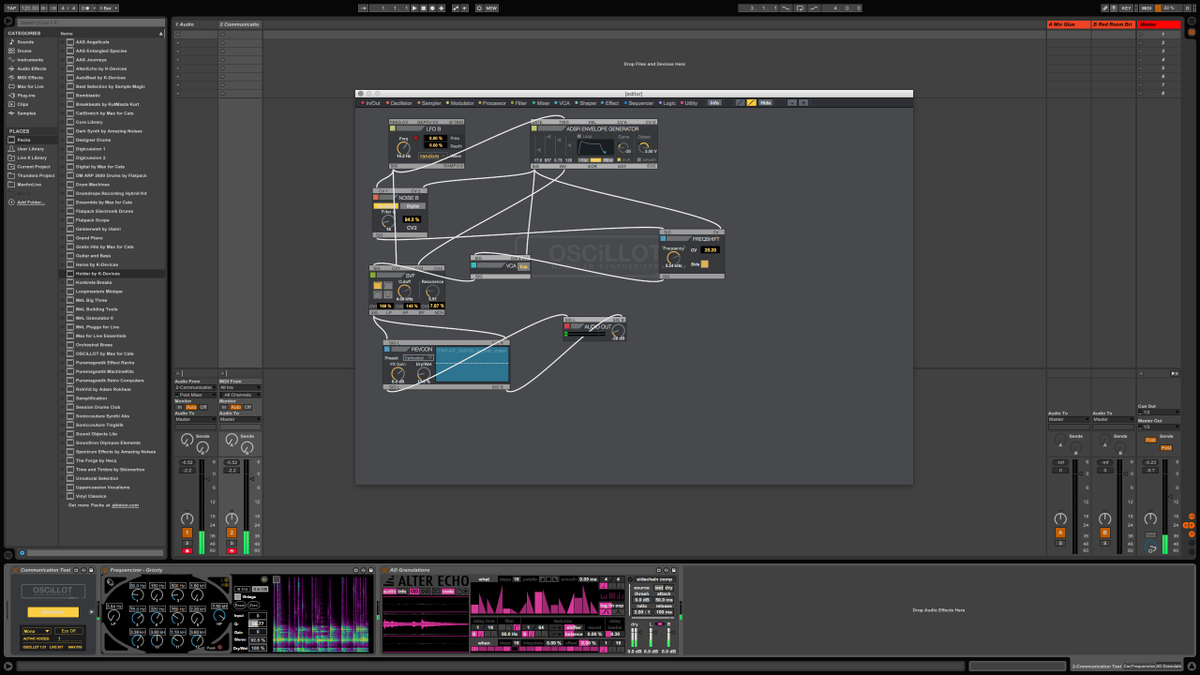
Task: Select Audio Effects in the browser categories
Action: pos(31,68)
